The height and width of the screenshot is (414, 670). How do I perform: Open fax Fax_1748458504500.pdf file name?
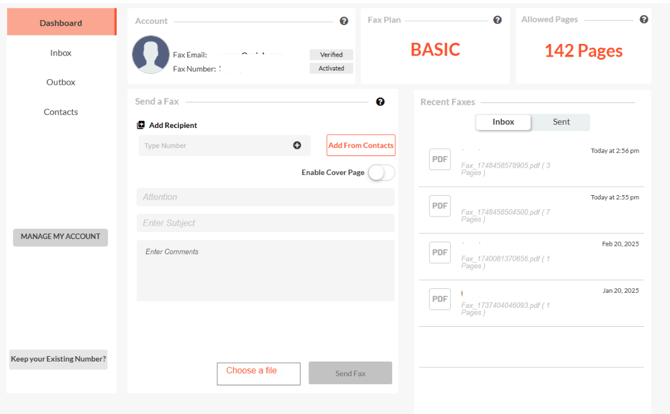[x=505, y=216]
